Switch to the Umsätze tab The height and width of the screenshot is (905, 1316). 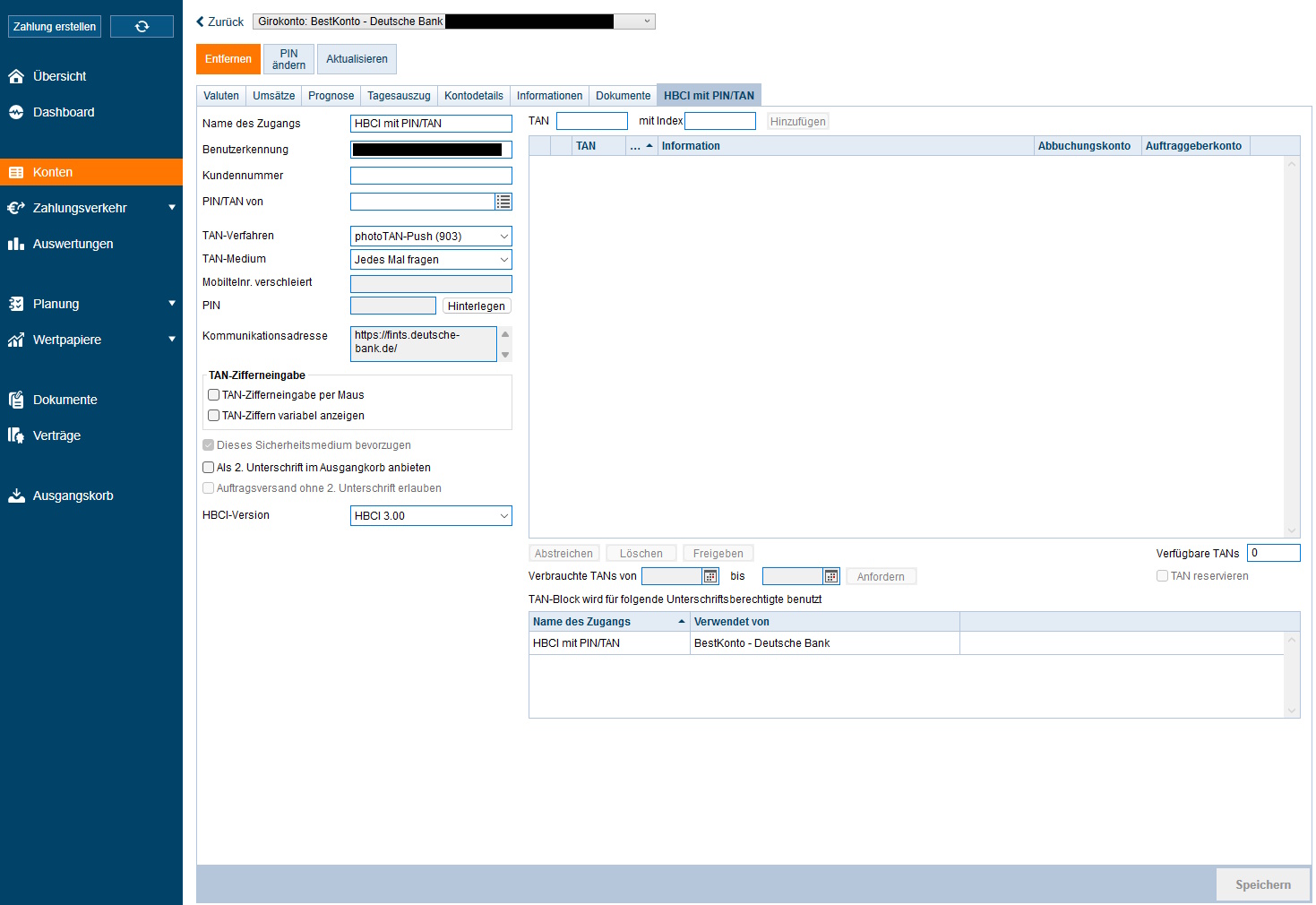pos(273,96)
